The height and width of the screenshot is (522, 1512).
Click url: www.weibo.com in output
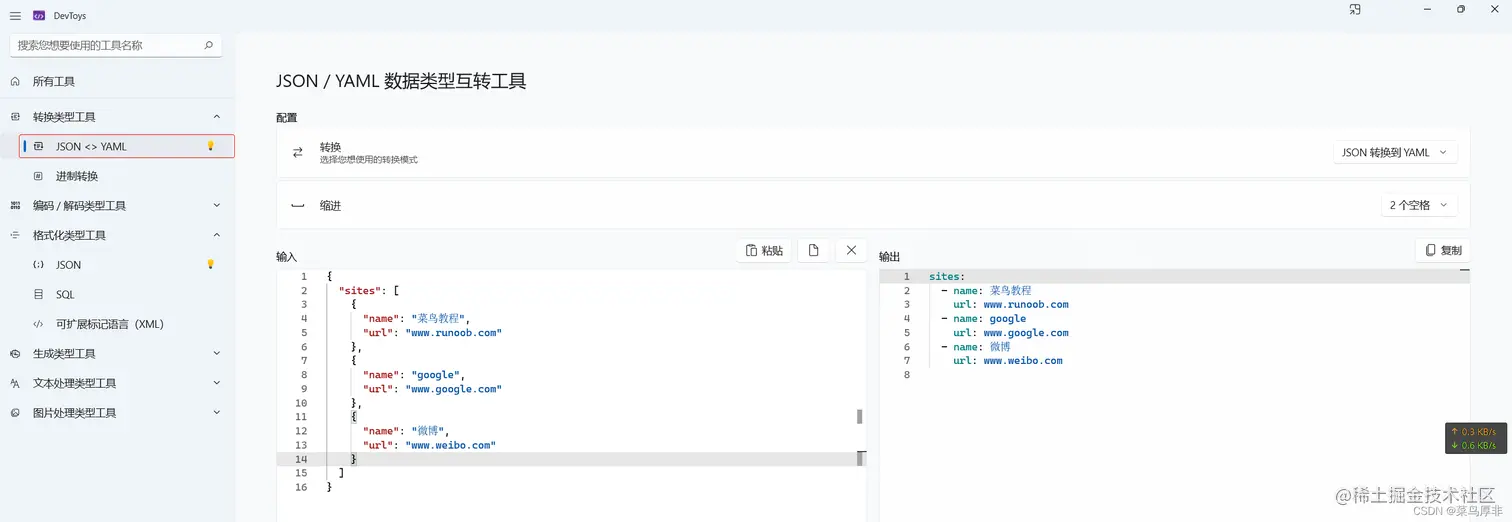point(1008,361)
